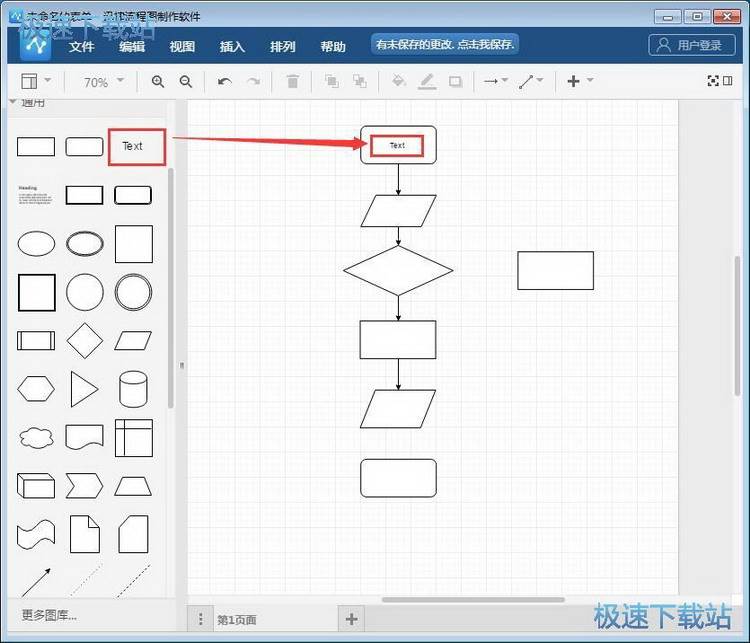
Task: Select the 3D cube shape in palette
Action: [36, 486]
